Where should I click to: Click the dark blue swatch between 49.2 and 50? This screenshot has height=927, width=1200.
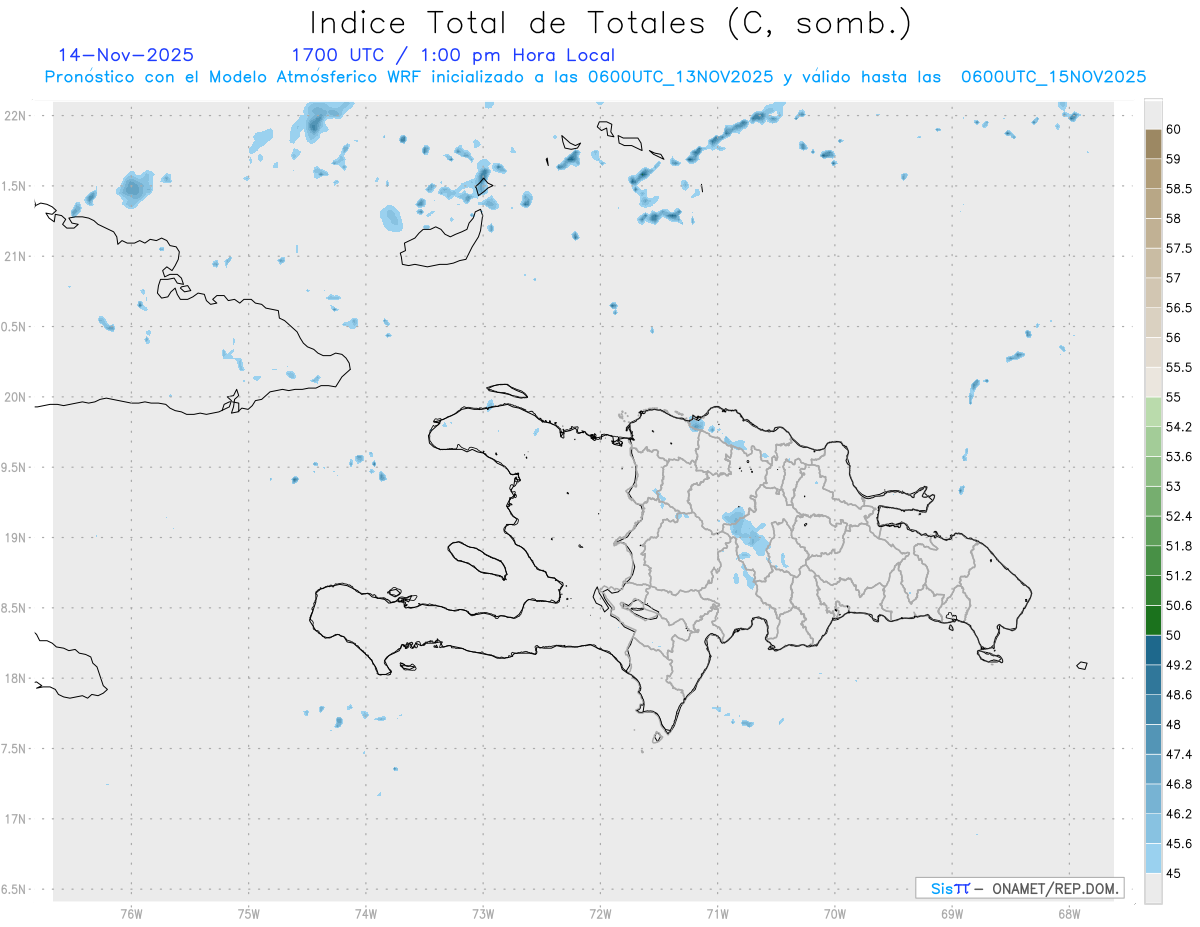[x=1153, y=650]
